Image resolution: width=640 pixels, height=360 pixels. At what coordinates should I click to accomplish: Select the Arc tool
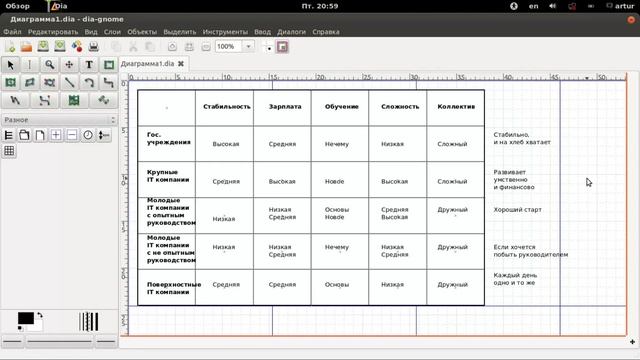pos(89,82)
